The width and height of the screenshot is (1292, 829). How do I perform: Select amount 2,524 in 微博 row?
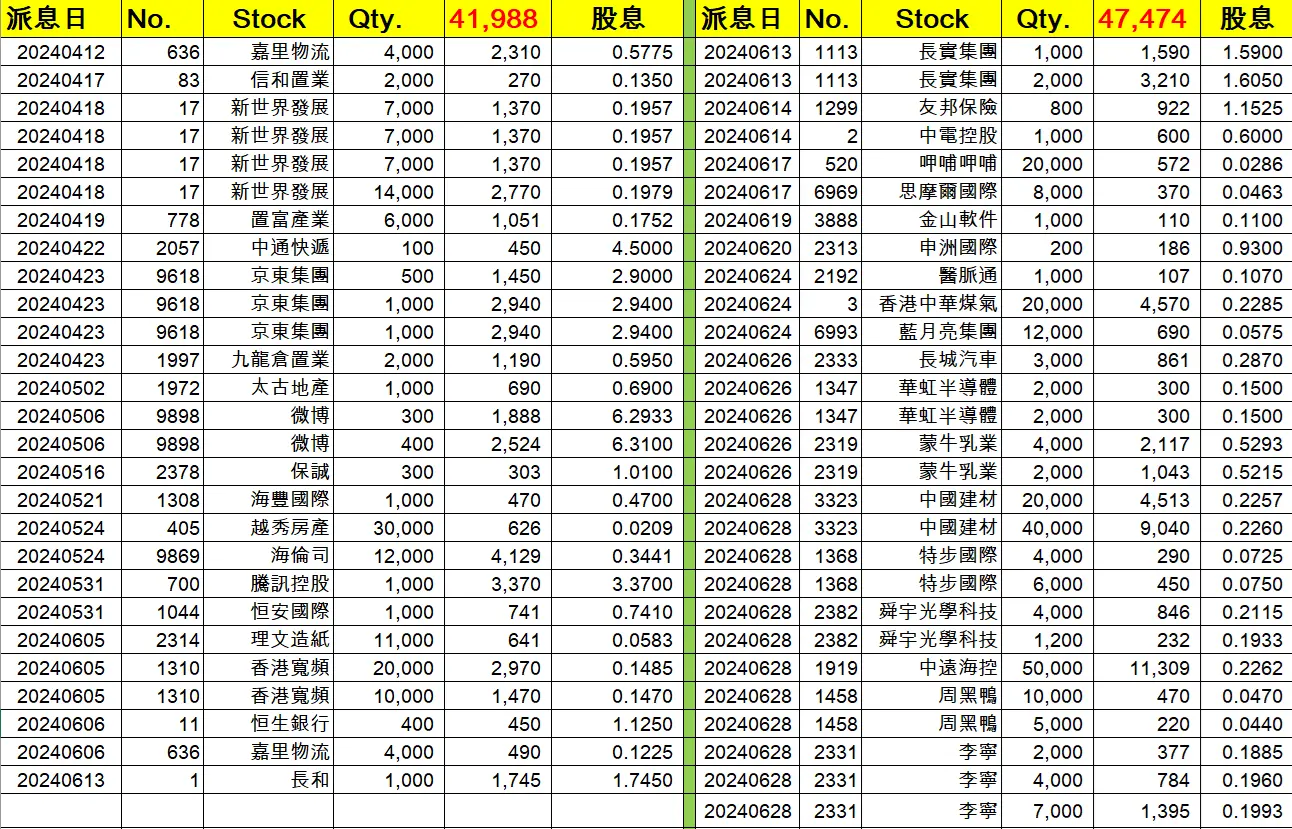click(498, 444)
